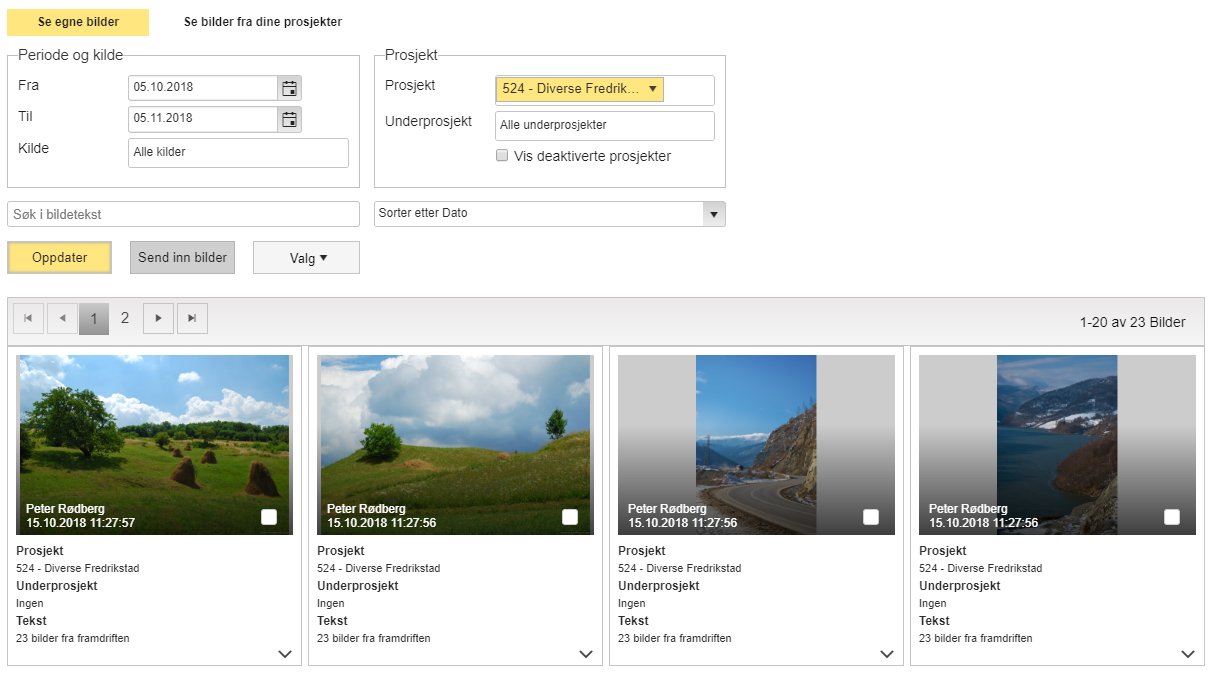Open the Fra date calendar picker
This screenshot has height=677, width=1216.
click(289, 88)
